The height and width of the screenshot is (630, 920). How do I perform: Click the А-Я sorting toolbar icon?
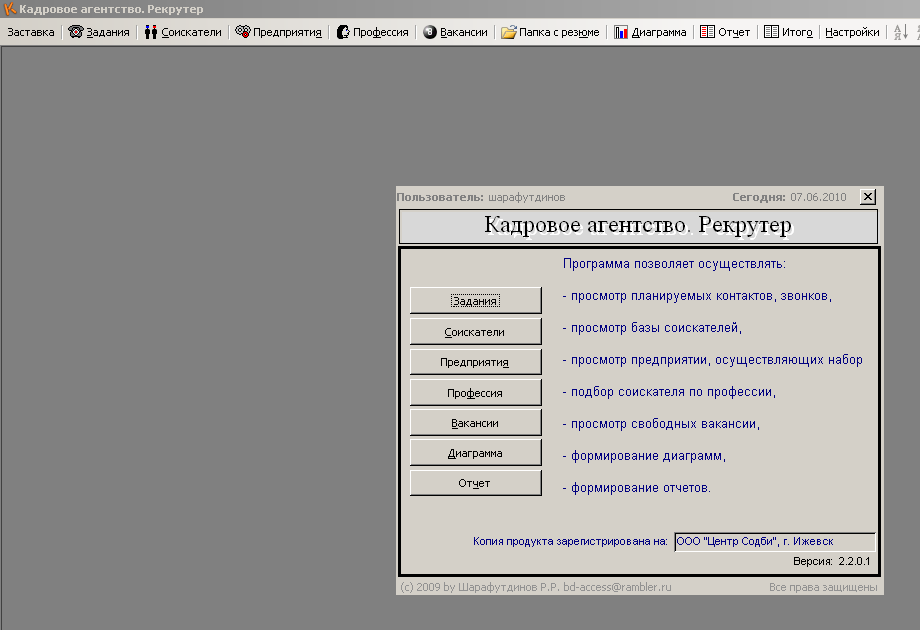[x=902, y=31]
